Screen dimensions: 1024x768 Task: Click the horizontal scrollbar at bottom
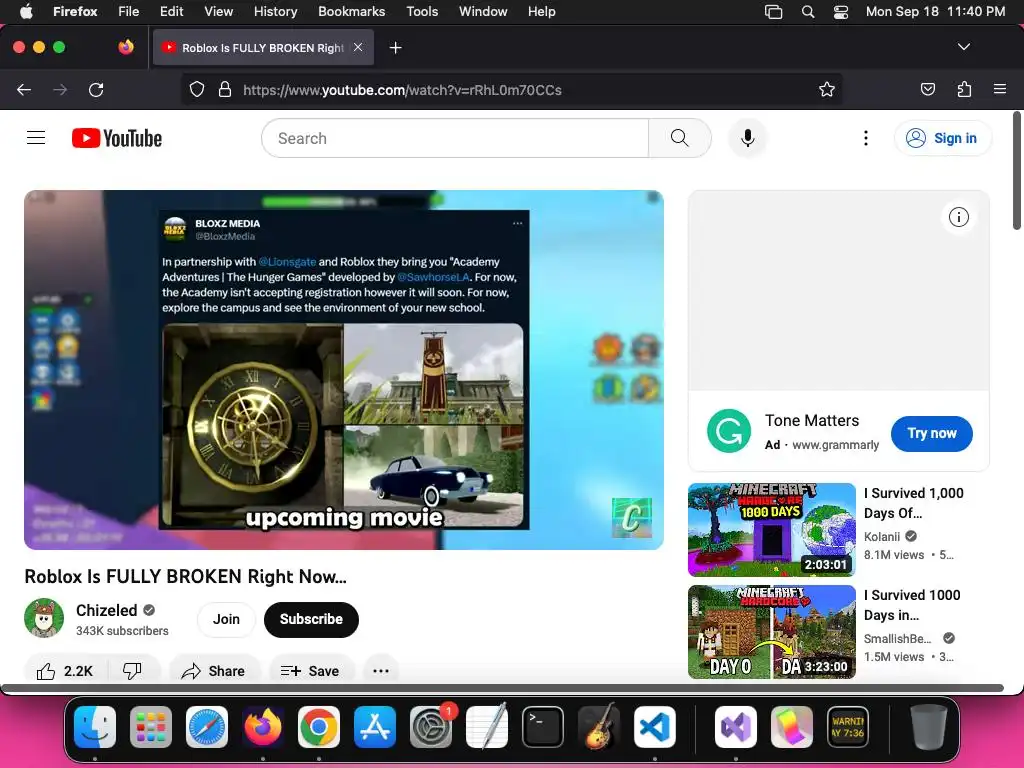point(502,688)
